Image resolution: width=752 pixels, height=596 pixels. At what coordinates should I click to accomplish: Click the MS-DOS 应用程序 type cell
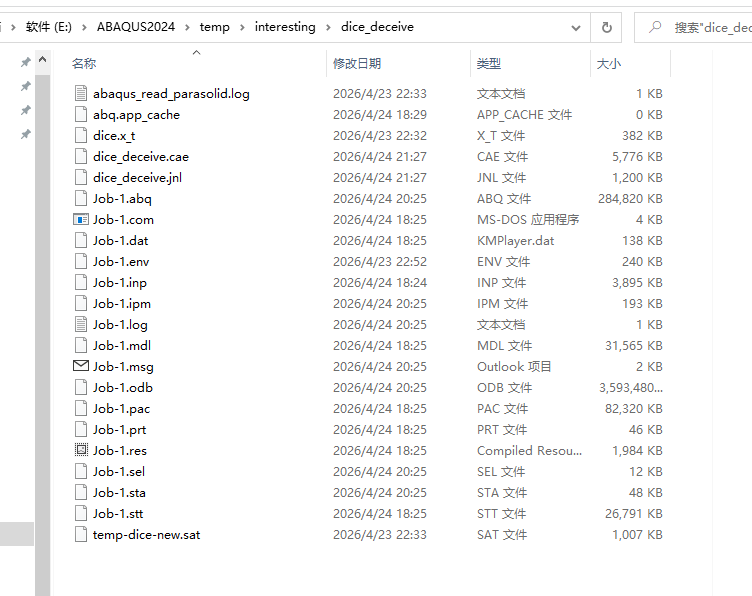coord(528,220)
